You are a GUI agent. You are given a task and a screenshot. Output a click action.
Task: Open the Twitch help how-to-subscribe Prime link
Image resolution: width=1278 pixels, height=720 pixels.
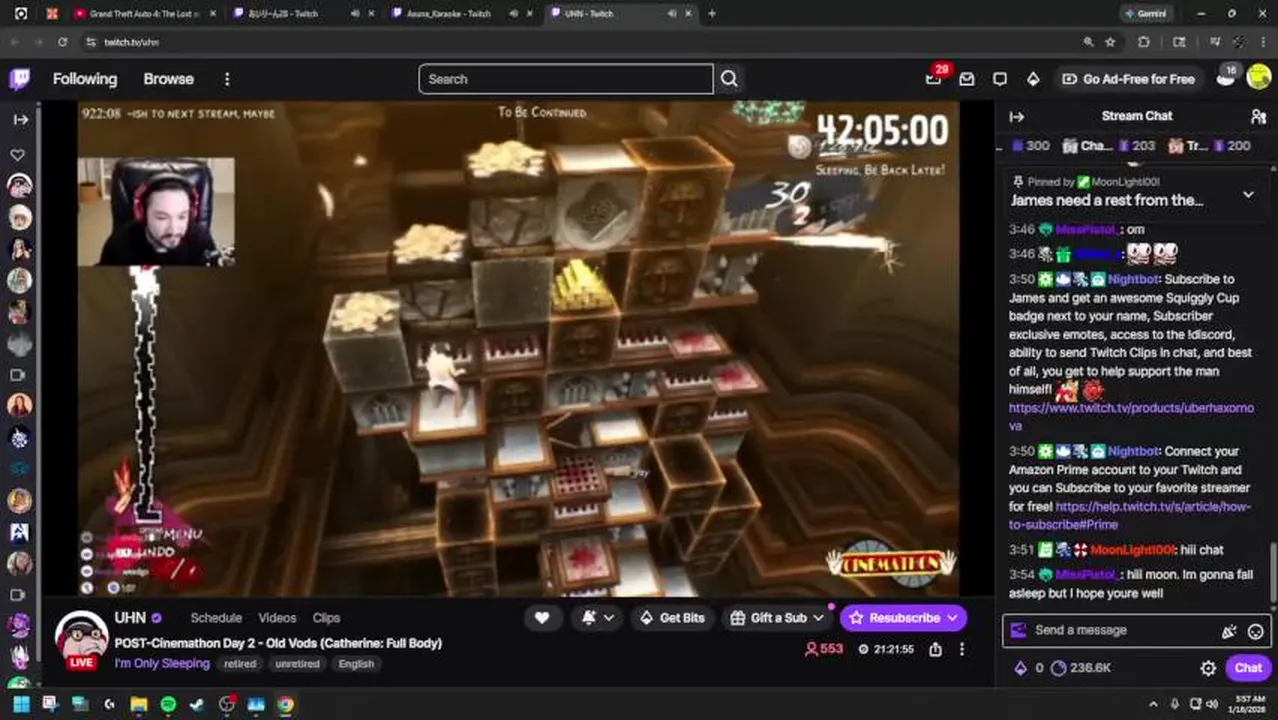click(1130, 515)
